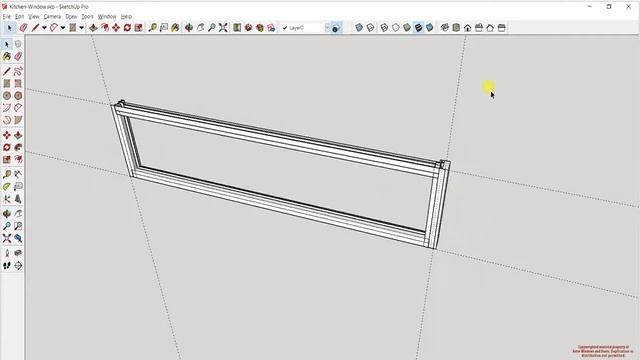
Task: Select Circle tool in left toolbar
Action: click(x=7, y=96)
